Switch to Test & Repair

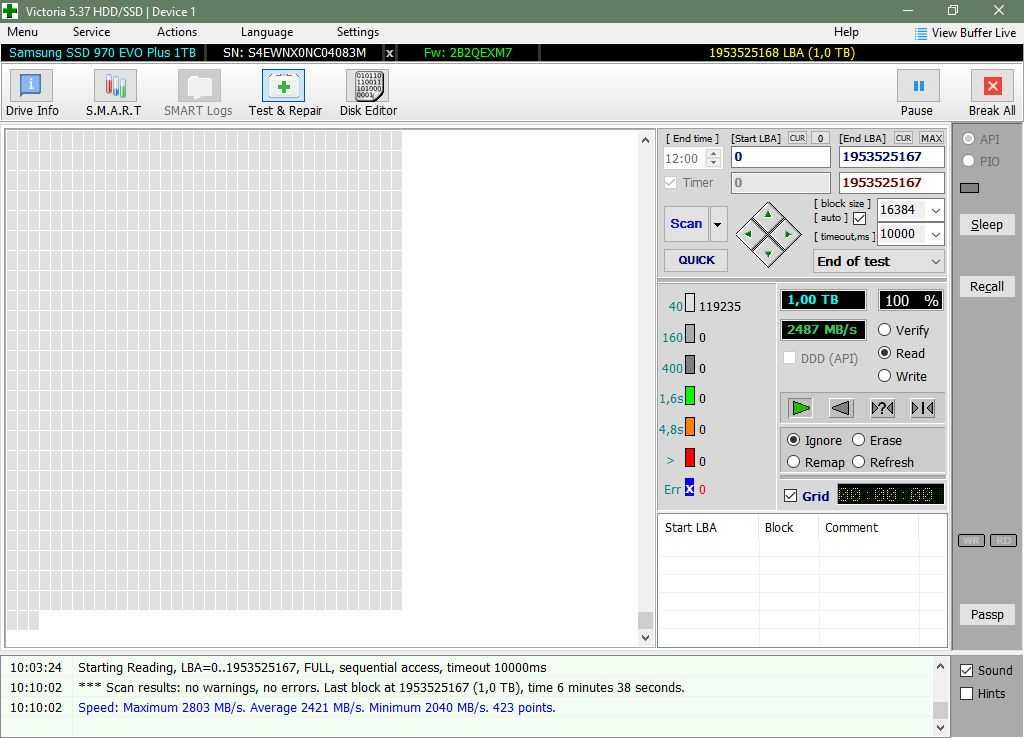click(285, 93)
